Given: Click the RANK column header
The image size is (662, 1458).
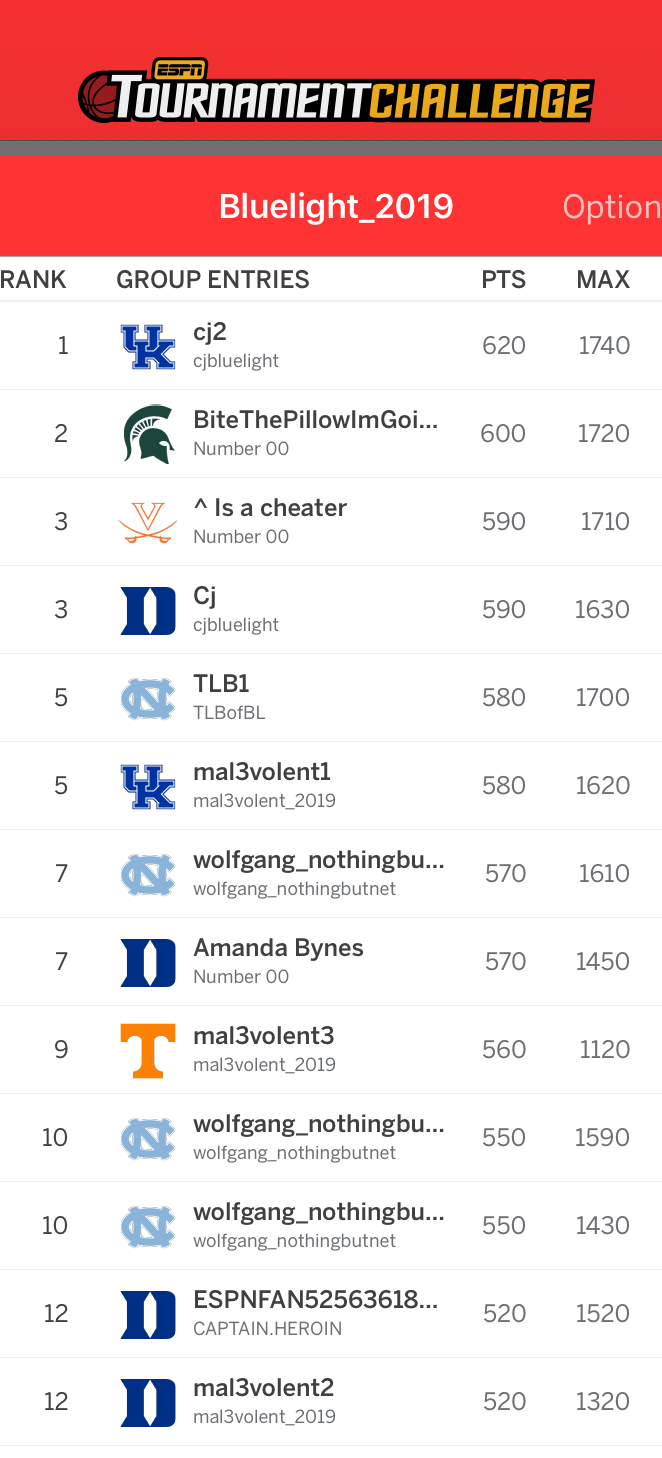Looking at the screenshot, I should 33,280.
